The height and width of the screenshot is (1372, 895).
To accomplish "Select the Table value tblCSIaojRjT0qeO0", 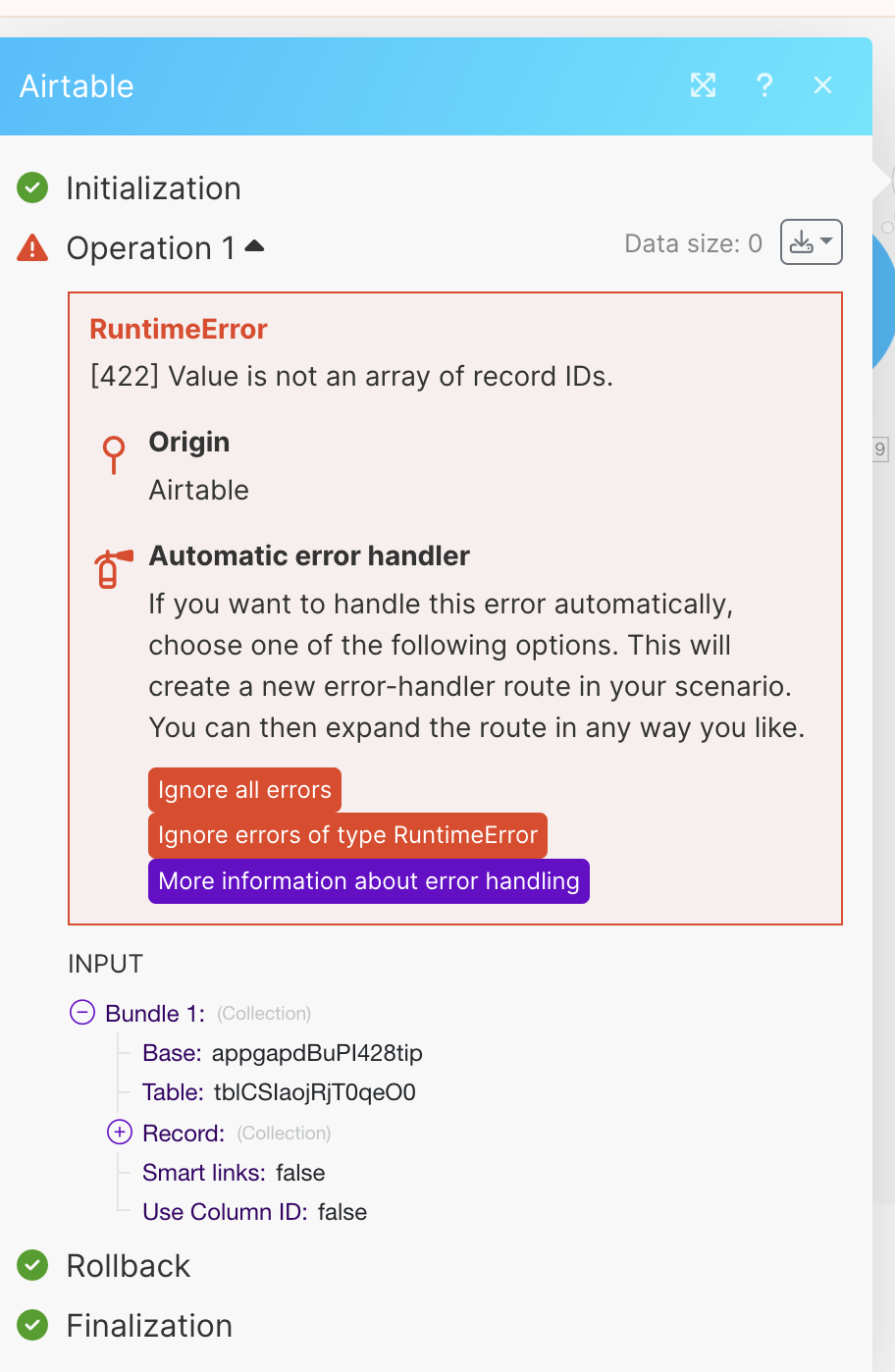I will coord(314,1092).
